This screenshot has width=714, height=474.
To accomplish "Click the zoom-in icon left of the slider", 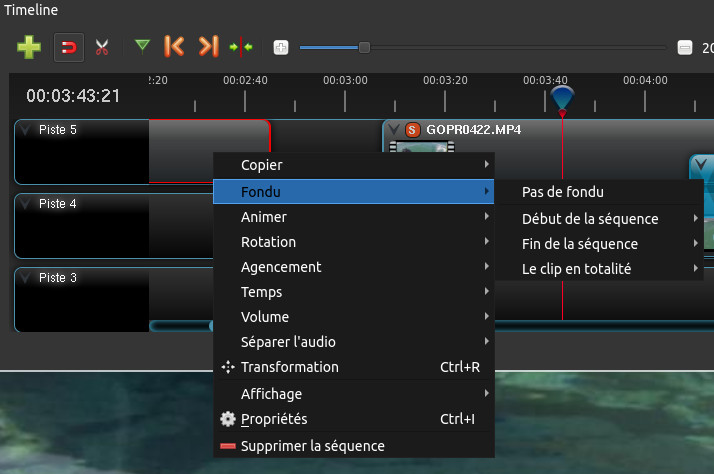I will click(281, 47).
